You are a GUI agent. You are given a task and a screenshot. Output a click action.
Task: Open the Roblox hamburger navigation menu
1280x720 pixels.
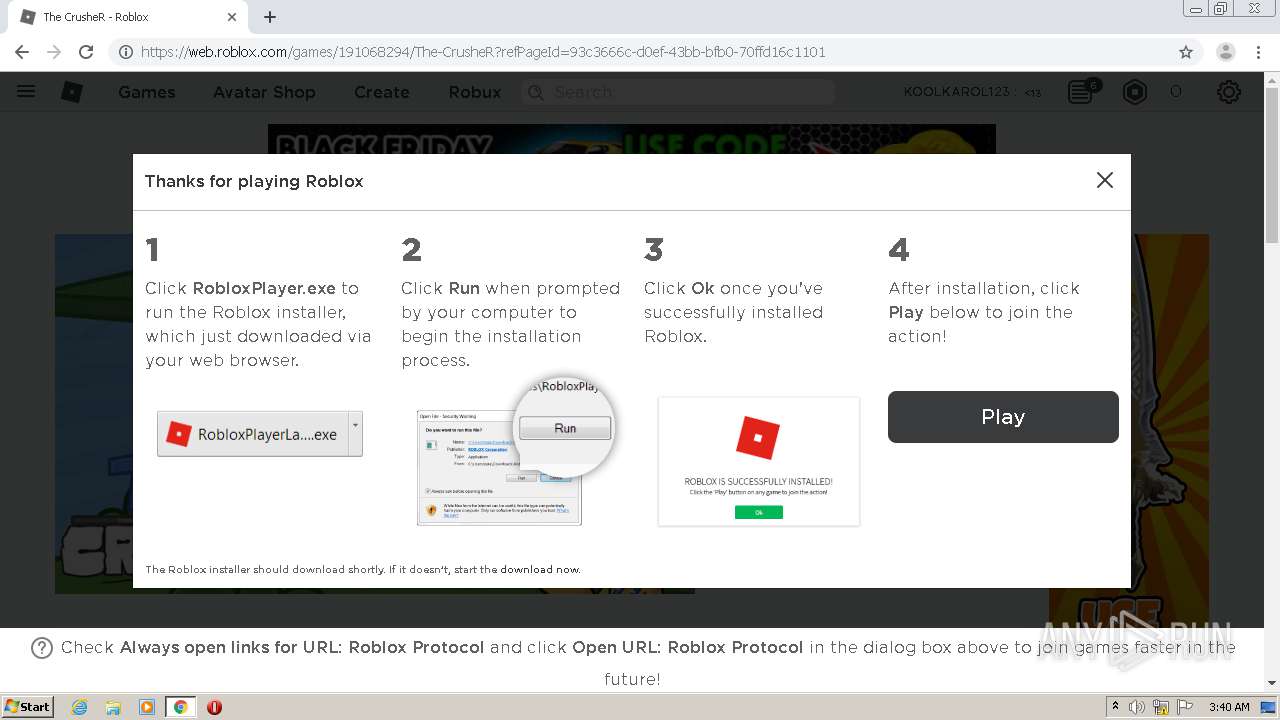pos(27,92)
